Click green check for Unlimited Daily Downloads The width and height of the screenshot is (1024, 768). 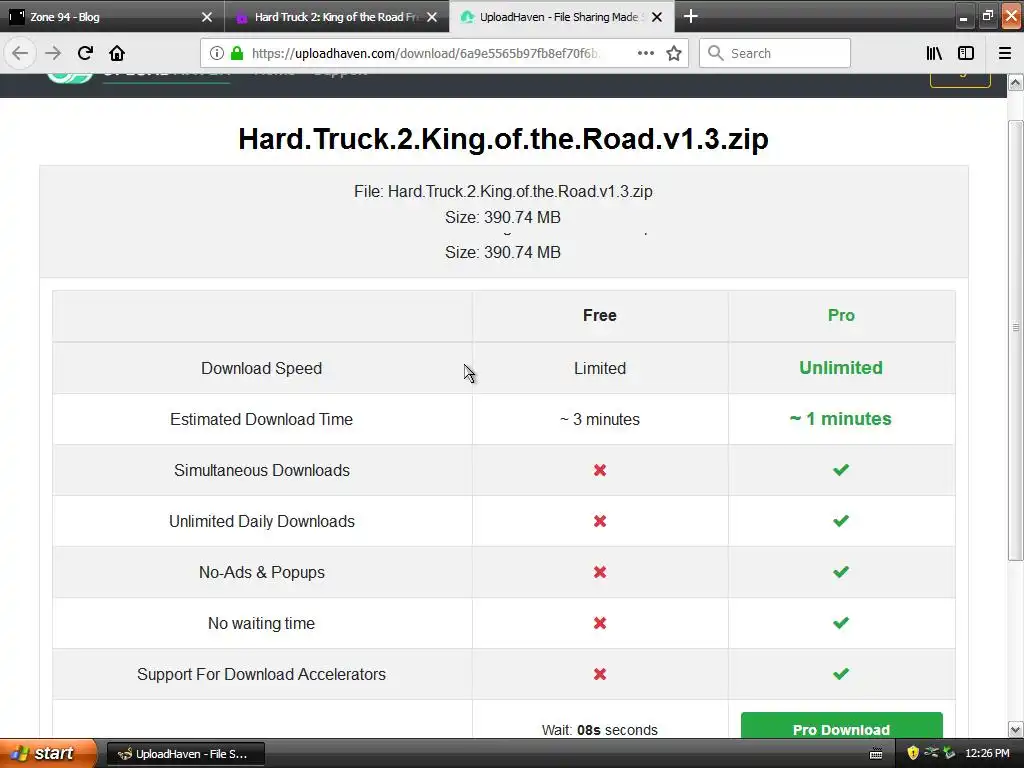tap(841, 520)
